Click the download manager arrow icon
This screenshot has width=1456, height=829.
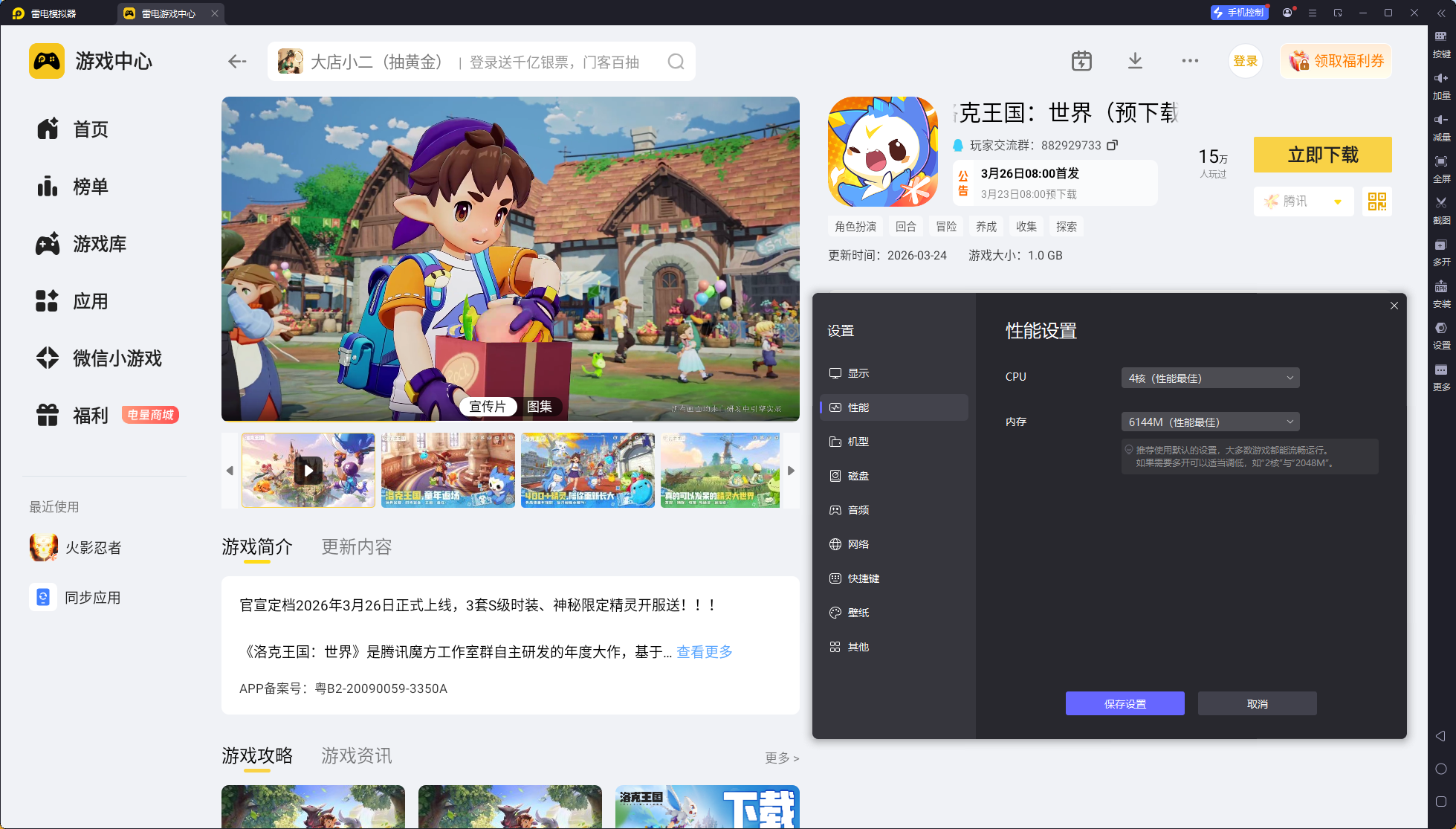pyautogui.click(x=1135, y=61)
